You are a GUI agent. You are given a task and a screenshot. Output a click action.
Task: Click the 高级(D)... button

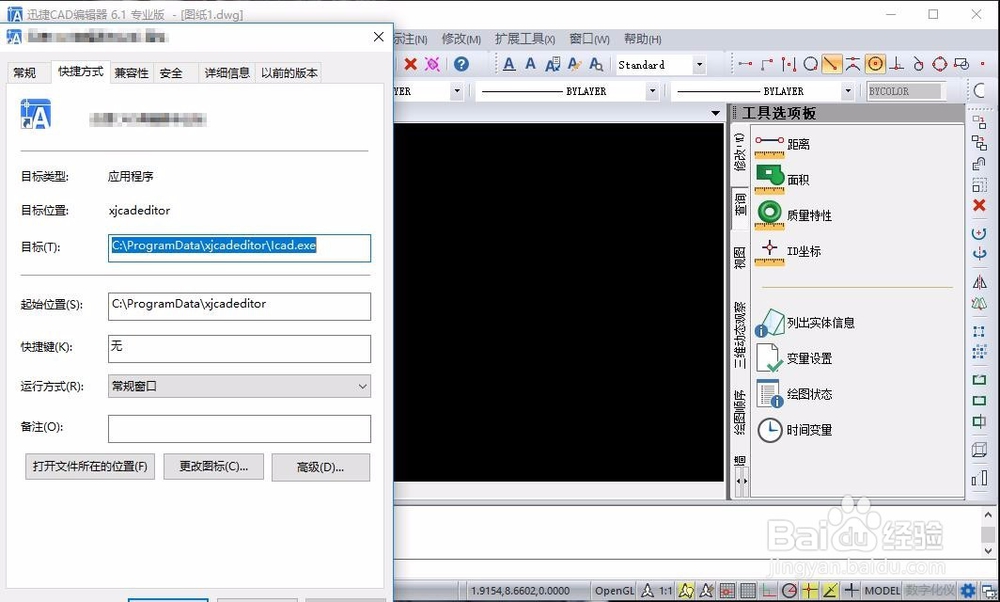click(x=320, y=467)
